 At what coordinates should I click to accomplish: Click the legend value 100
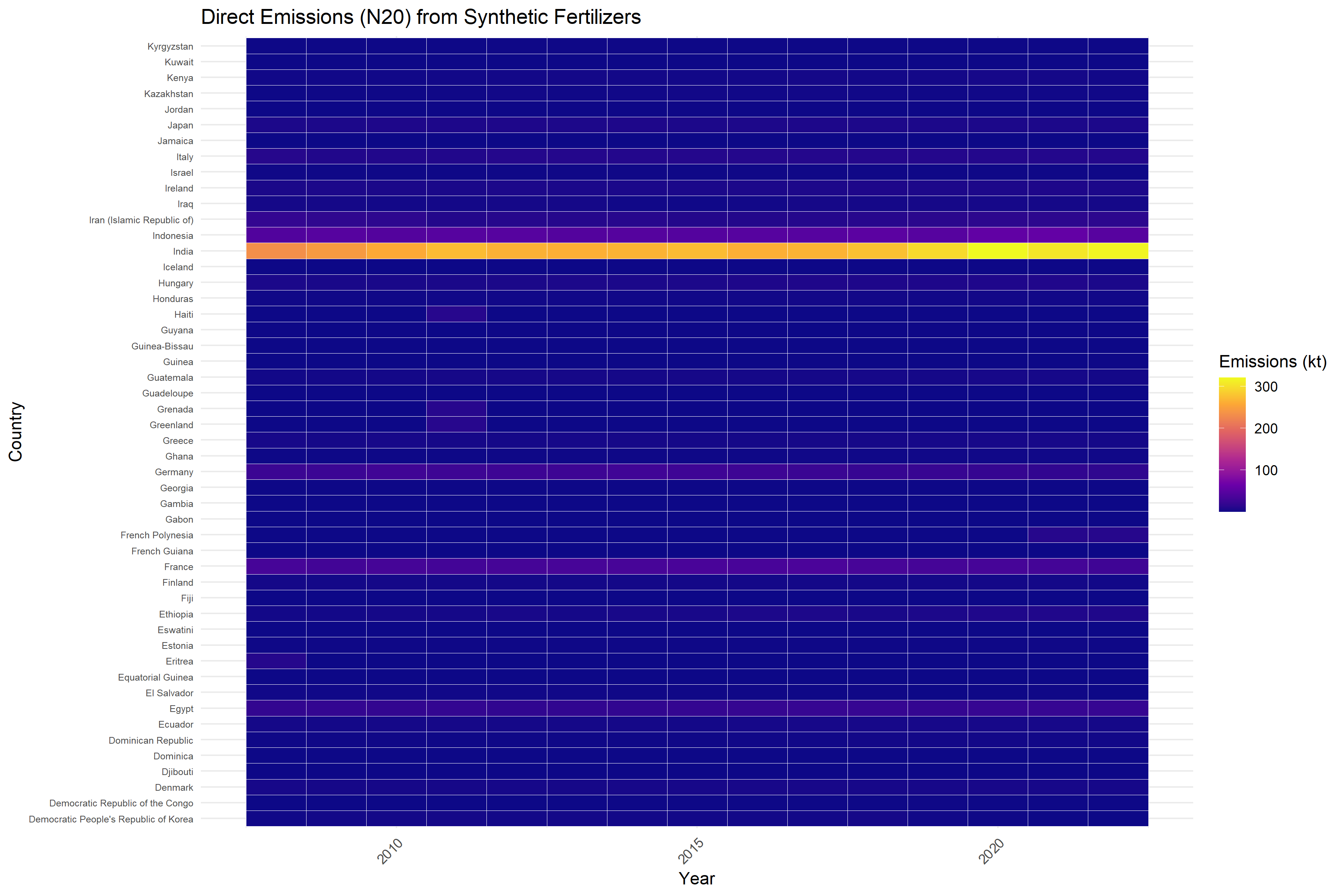(1266, 470)
